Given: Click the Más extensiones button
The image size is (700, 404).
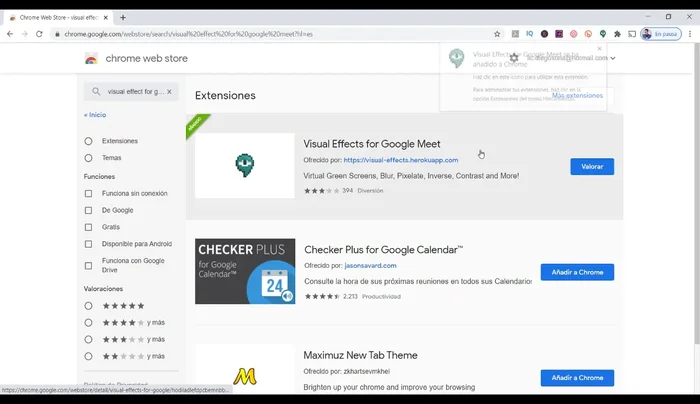Looking at the screenshot, I should tap(577, 96).
